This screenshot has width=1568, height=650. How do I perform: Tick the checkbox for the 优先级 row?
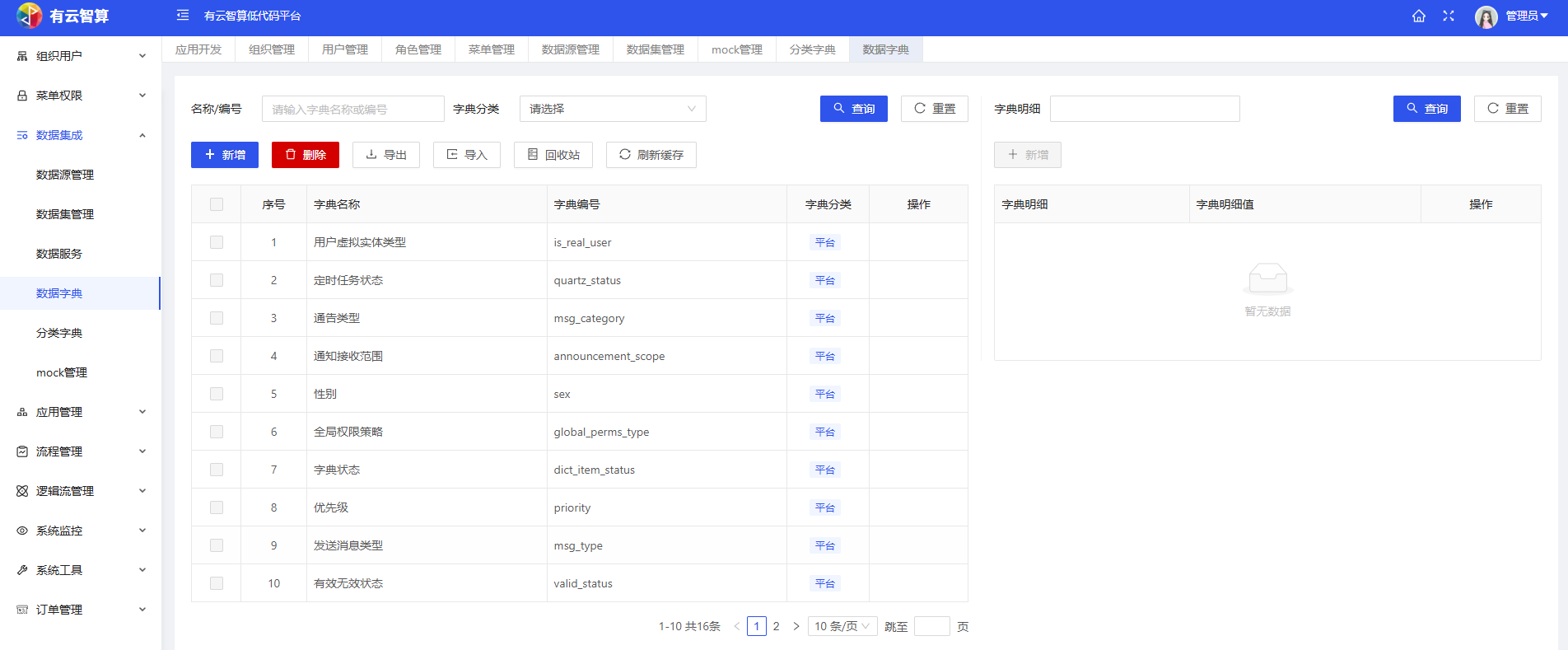point(217,507)
